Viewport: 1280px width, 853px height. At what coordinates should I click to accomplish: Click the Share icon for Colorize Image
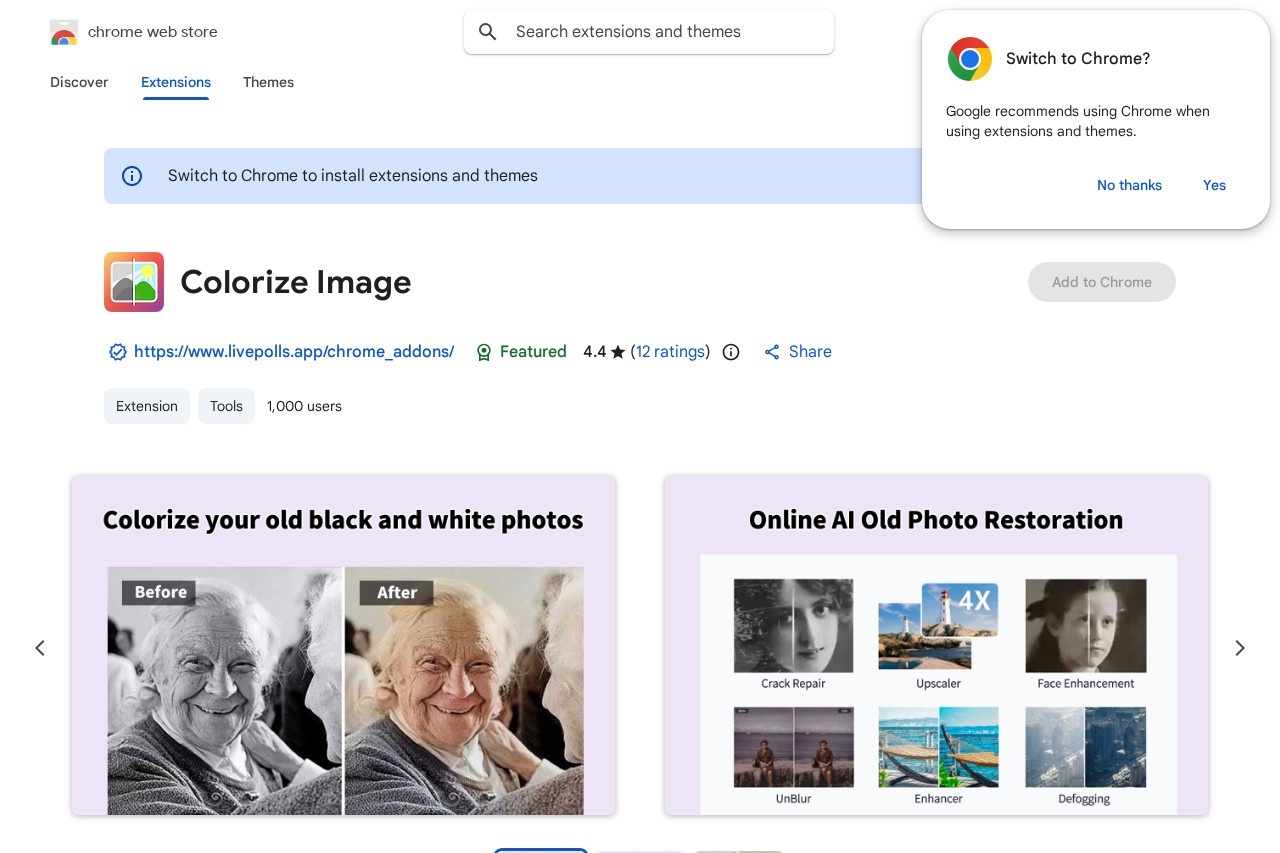772,352
